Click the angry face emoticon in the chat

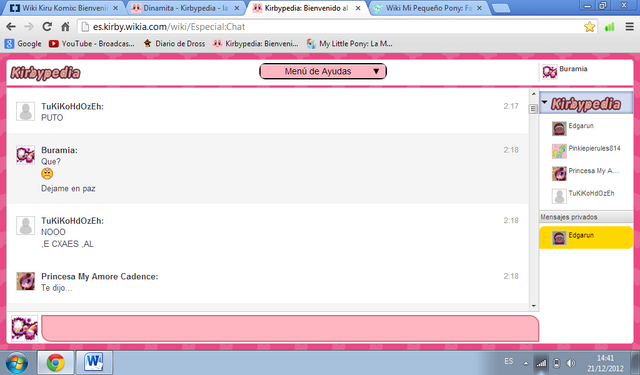[x=47, y=174]
